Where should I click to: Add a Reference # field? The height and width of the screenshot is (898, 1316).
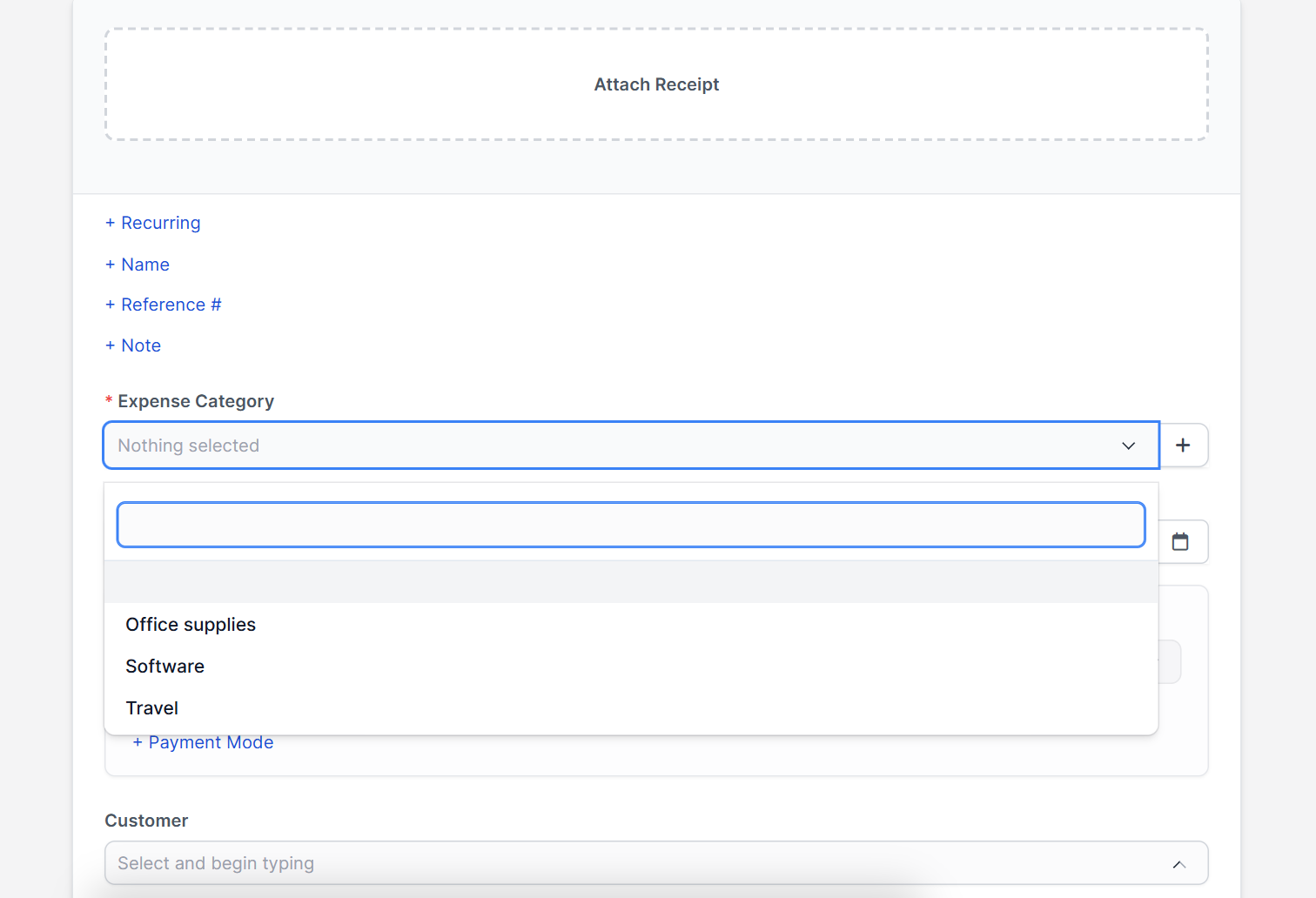164,305
